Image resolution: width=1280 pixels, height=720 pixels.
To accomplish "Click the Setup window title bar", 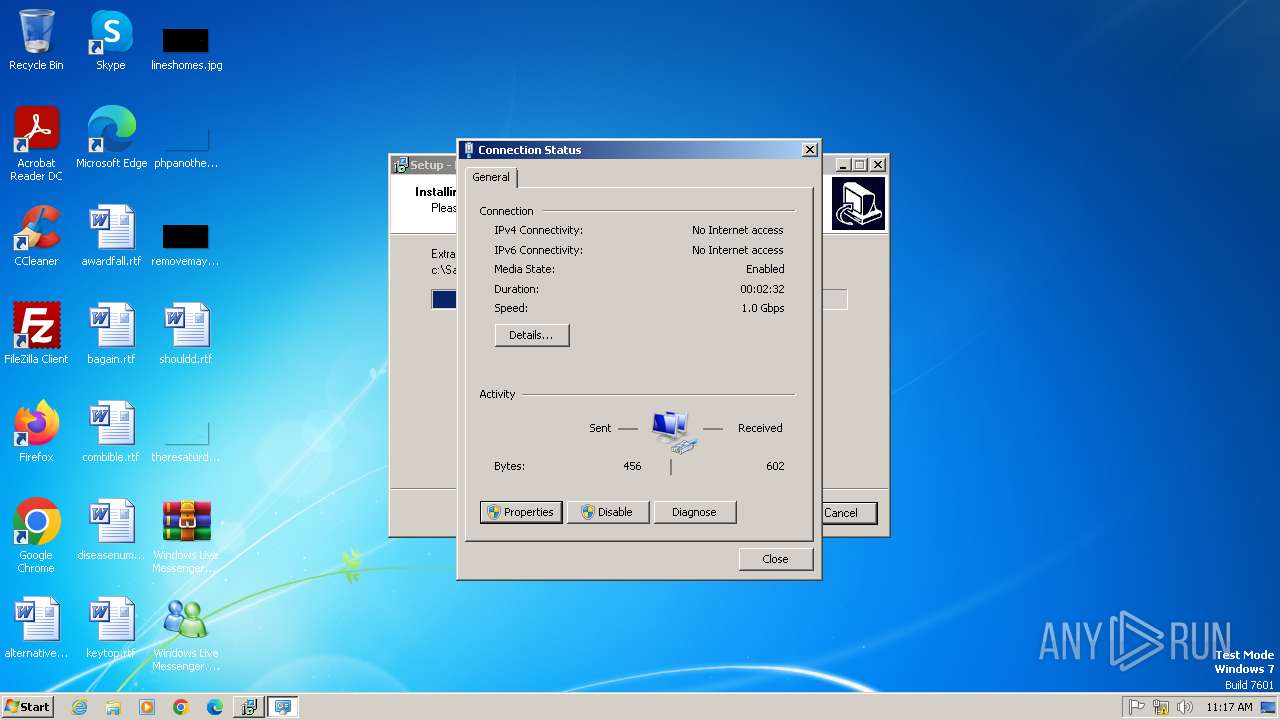I will point(425,165).
